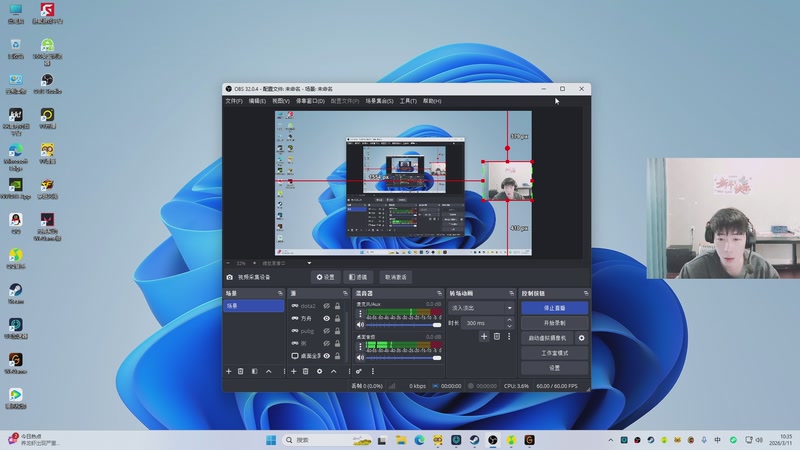Select the webcam source in OBS preview

[x=508, y=181]
